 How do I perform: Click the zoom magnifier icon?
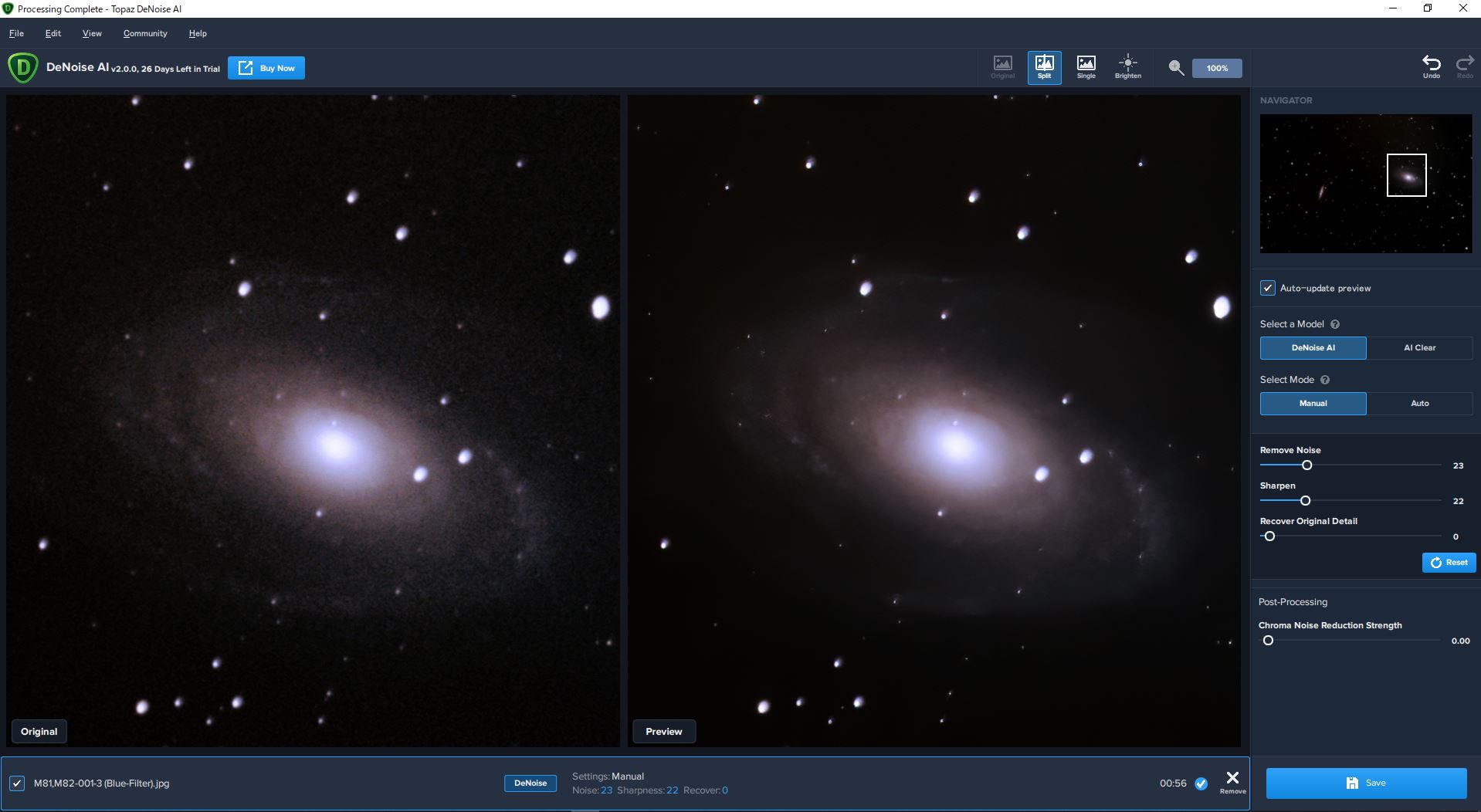tap(1176, 68)
